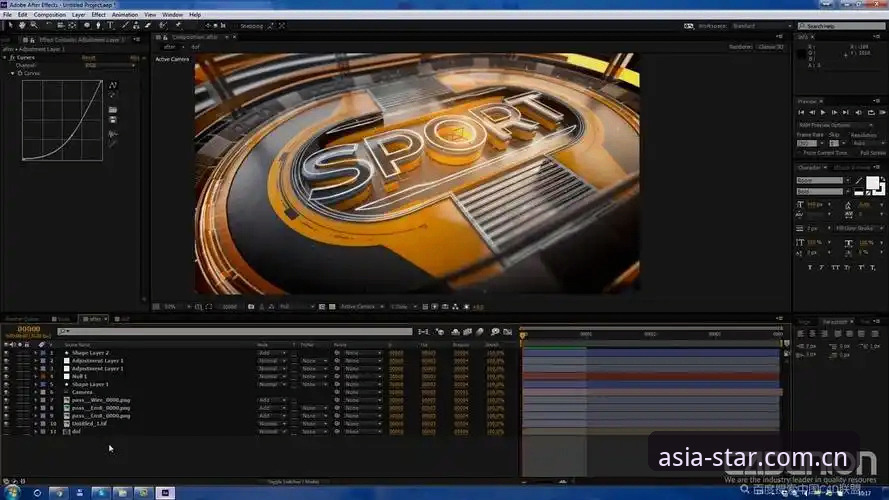Click the loop options icon in Preview
This screenshot has height=500, width=889.
point(871,113)
